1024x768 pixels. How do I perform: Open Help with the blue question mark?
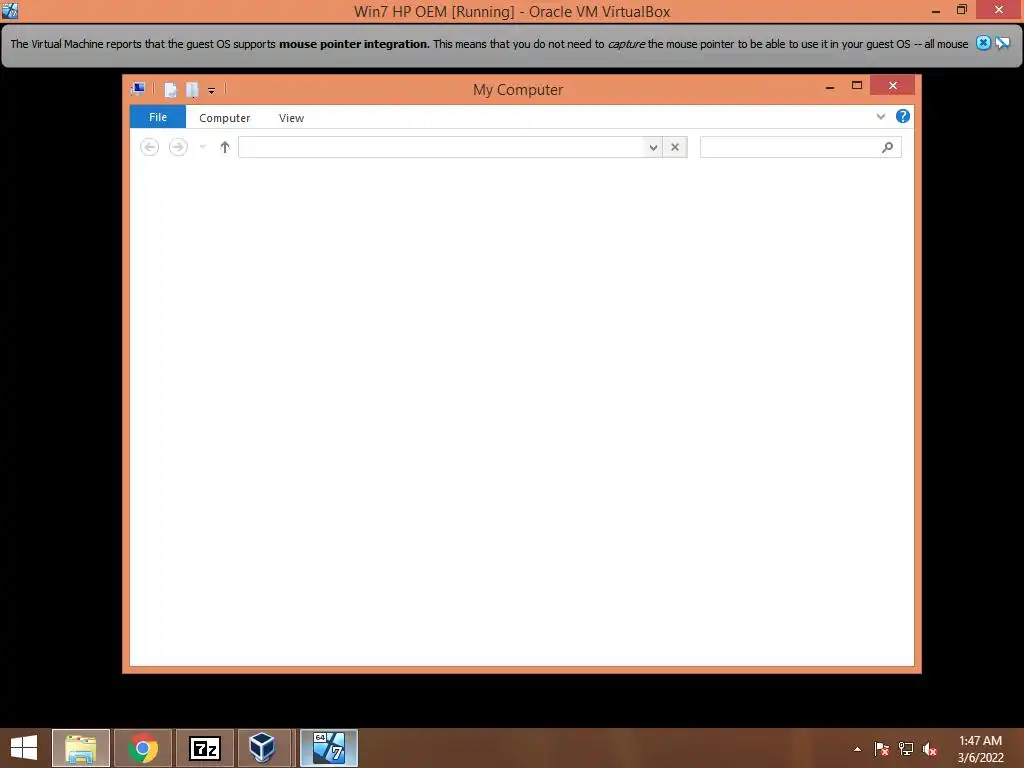903,116
